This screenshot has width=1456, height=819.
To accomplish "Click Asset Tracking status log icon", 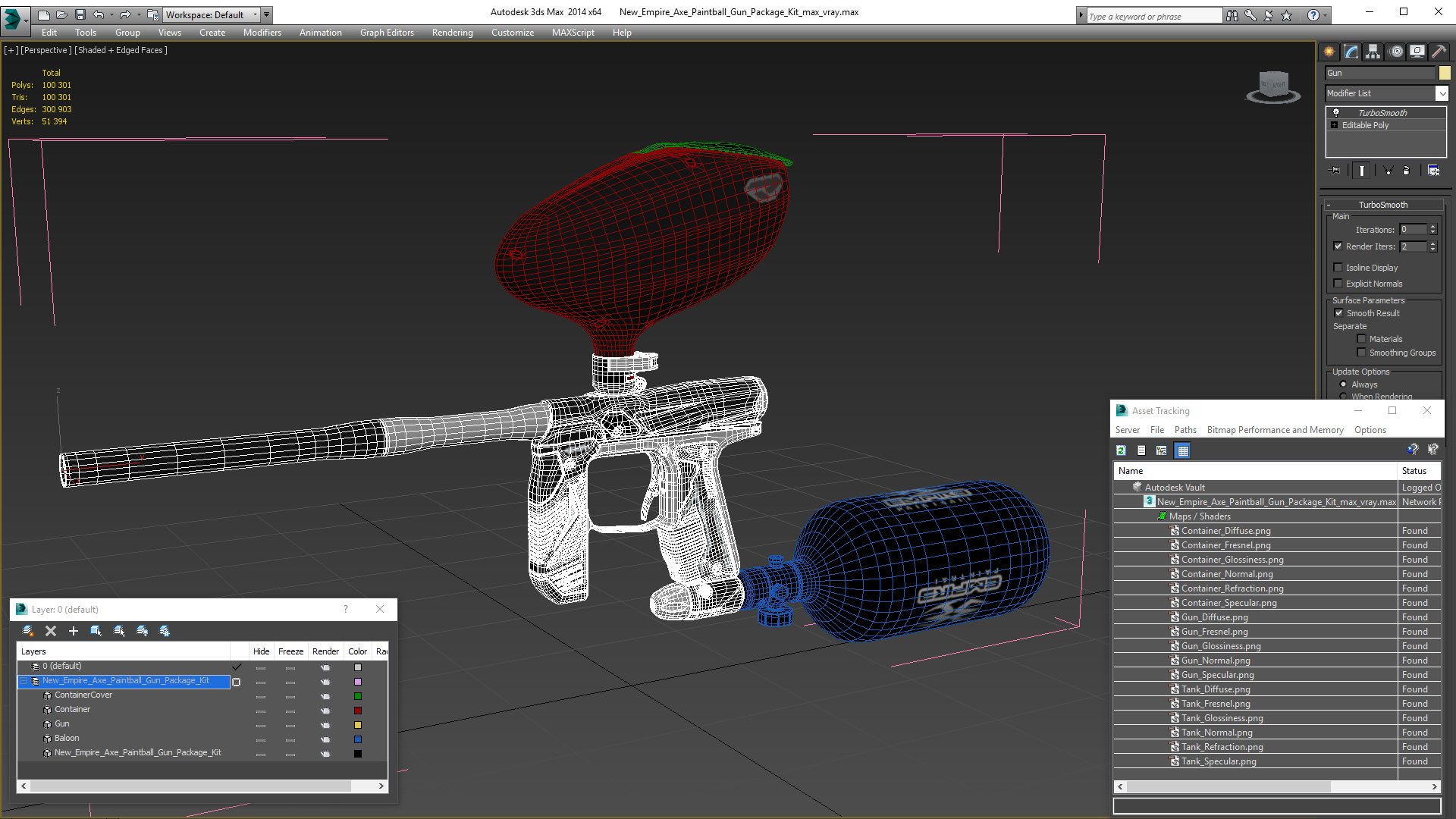I will pyautogui.click(x=1141, y=450).
